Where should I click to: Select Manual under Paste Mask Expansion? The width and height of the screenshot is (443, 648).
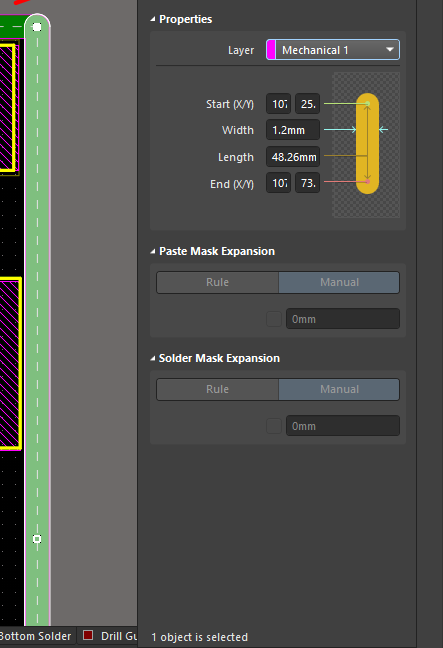(x=339, y=282)
